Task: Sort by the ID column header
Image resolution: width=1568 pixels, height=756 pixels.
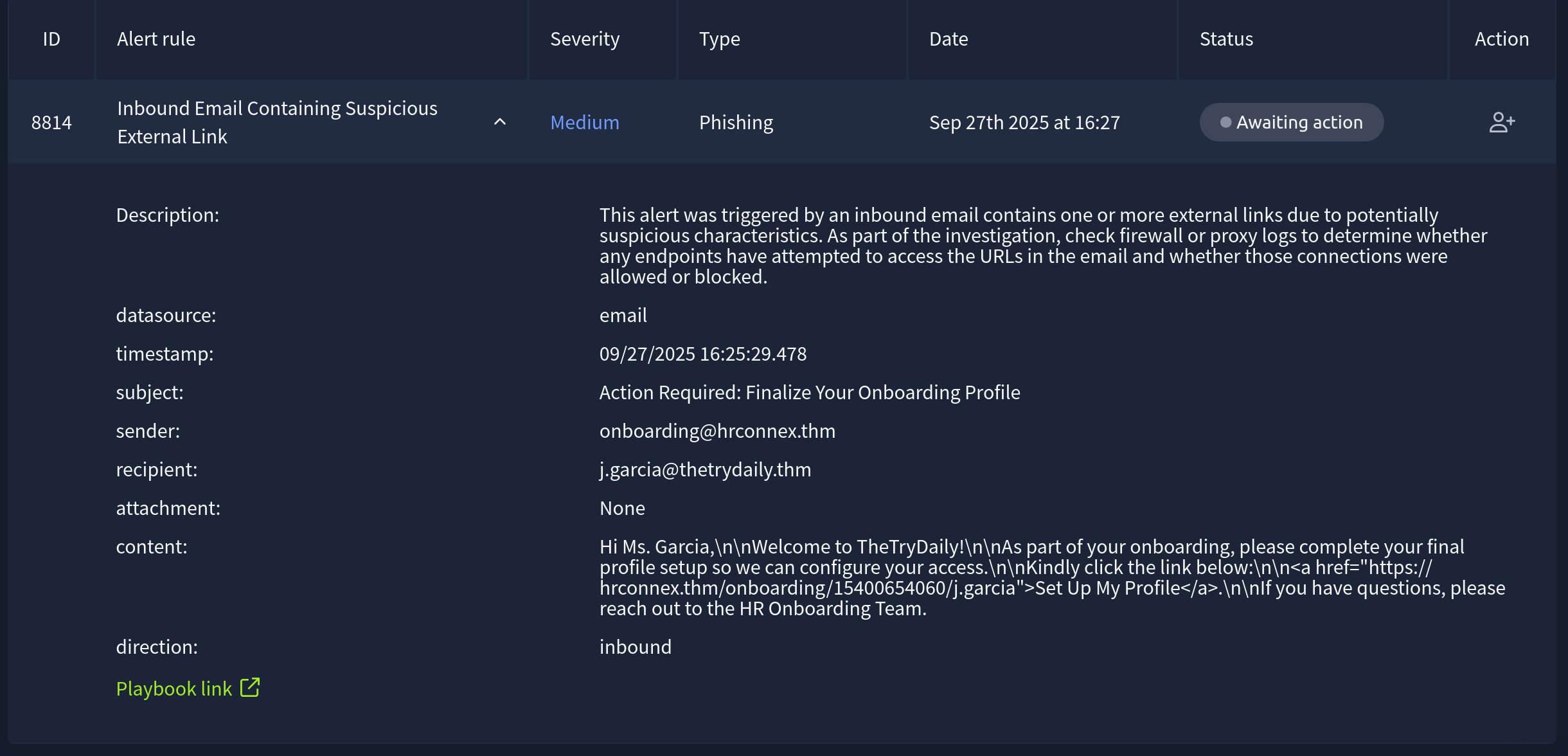Action: point(51,39)
